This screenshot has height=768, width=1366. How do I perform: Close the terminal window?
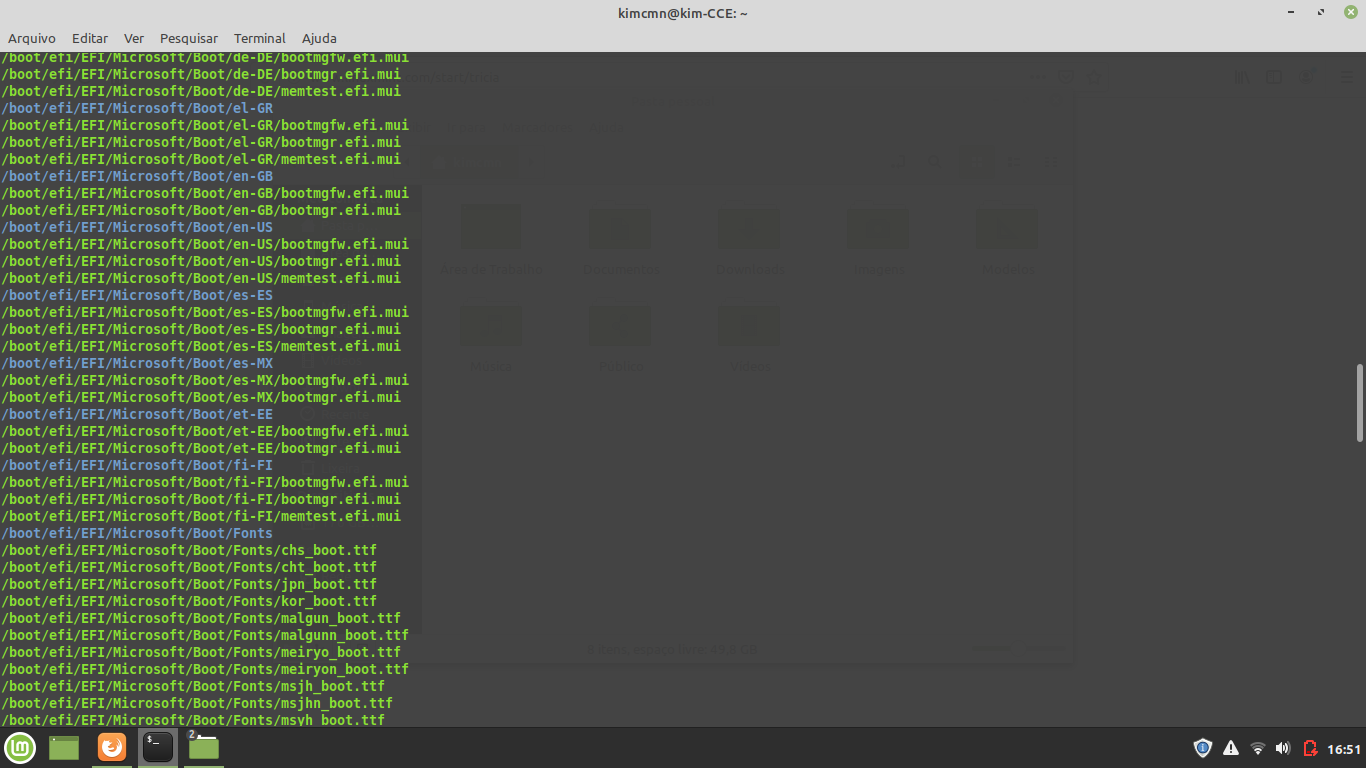pos(1350,12)
